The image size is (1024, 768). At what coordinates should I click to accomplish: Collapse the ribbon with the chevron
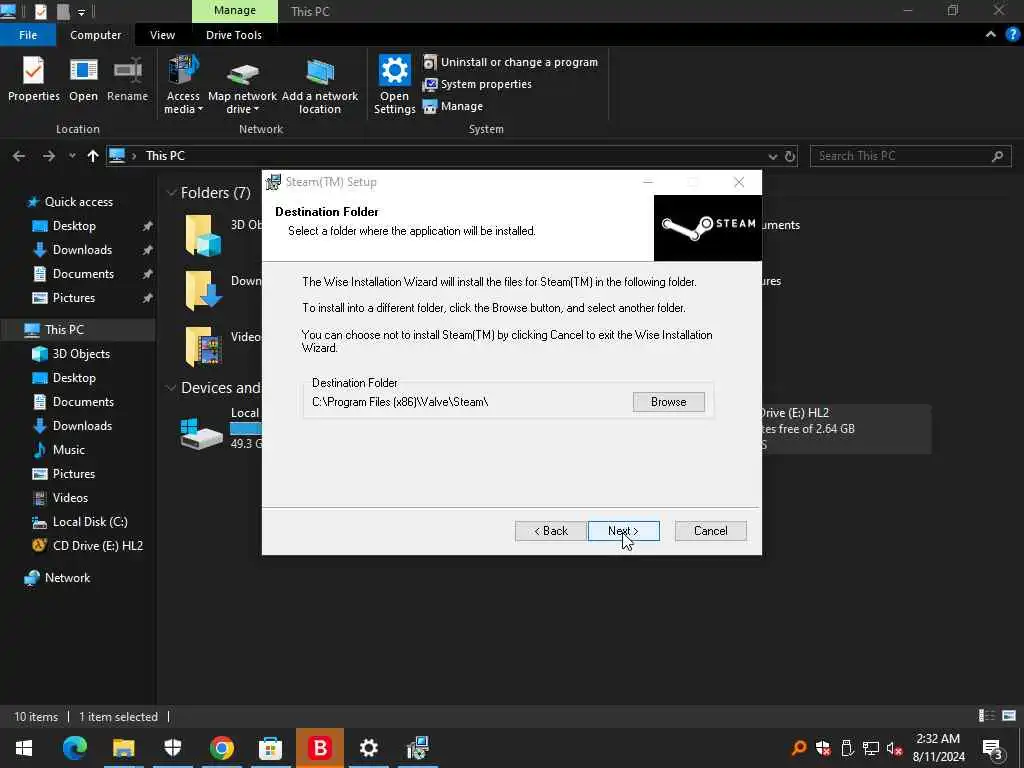click(x=991, y=35)
